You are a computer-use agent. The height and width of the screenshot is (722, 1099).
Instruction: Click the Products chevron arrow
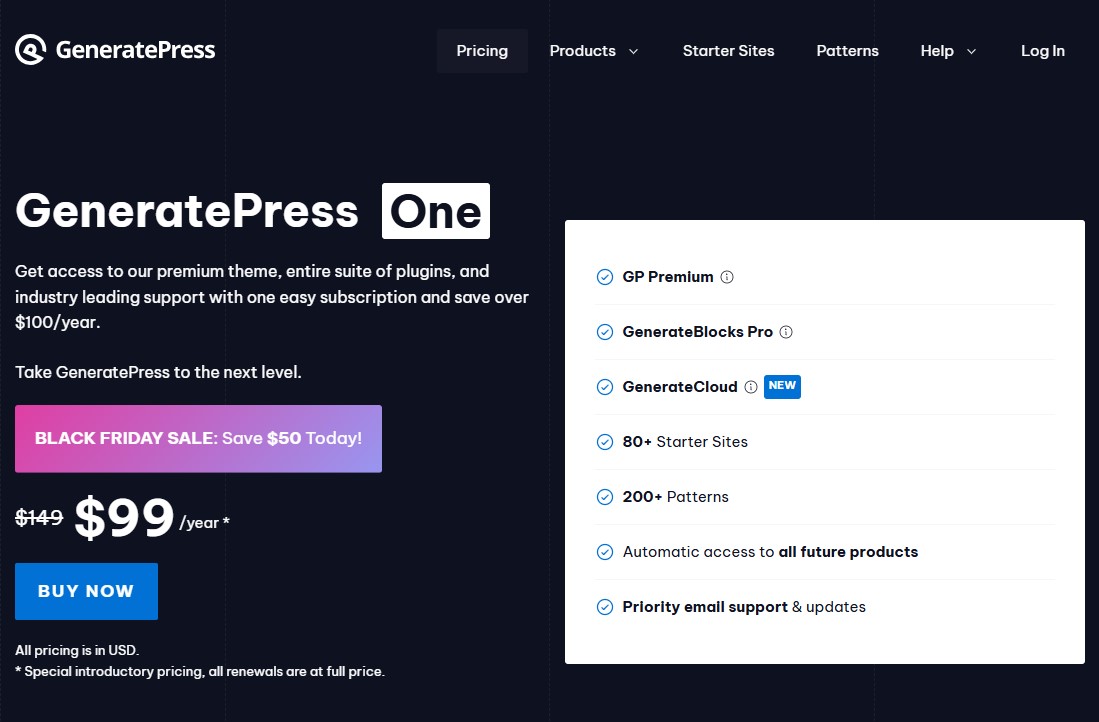[633, 51]
